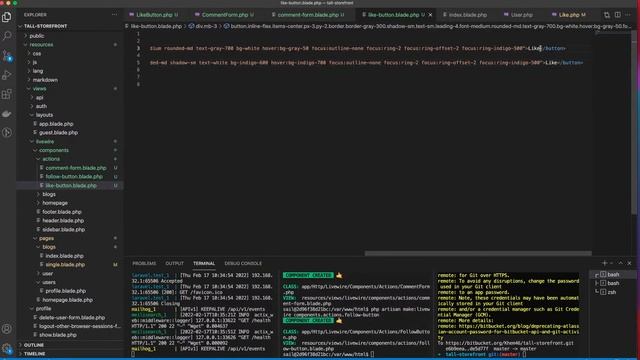Switch to the LikeButton.php tab
Viewport: 640px width, 360px height.
(x=154, y=15)
